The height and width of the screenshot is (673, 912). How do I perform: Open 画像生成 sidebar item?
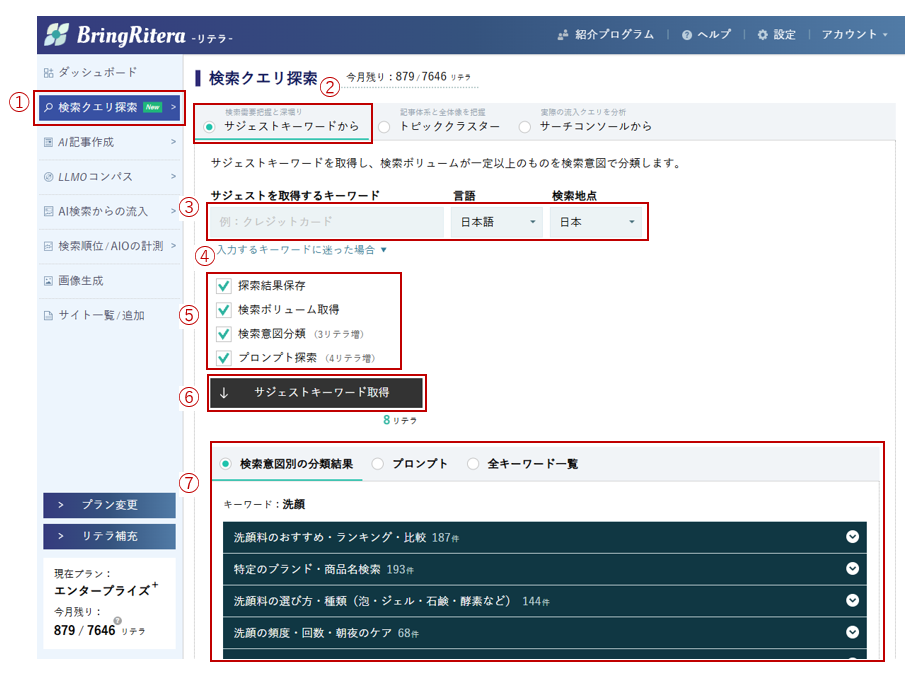[109, 281]
